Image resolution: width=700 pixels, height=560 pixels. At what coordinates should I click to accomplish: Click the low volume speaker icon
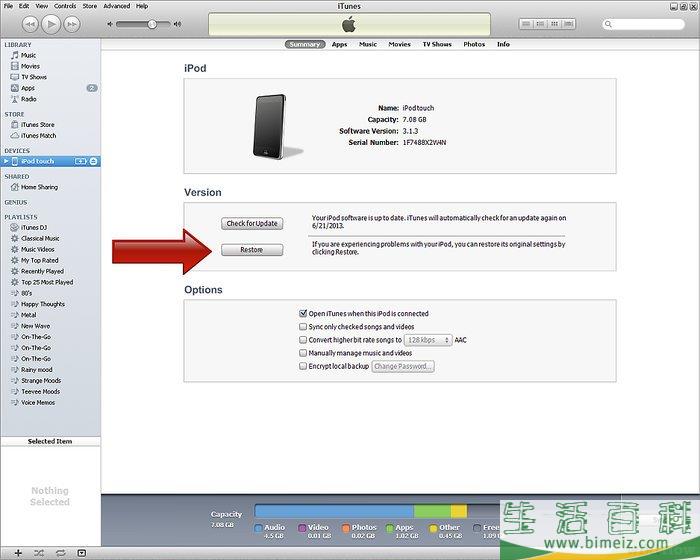[110, 24]
